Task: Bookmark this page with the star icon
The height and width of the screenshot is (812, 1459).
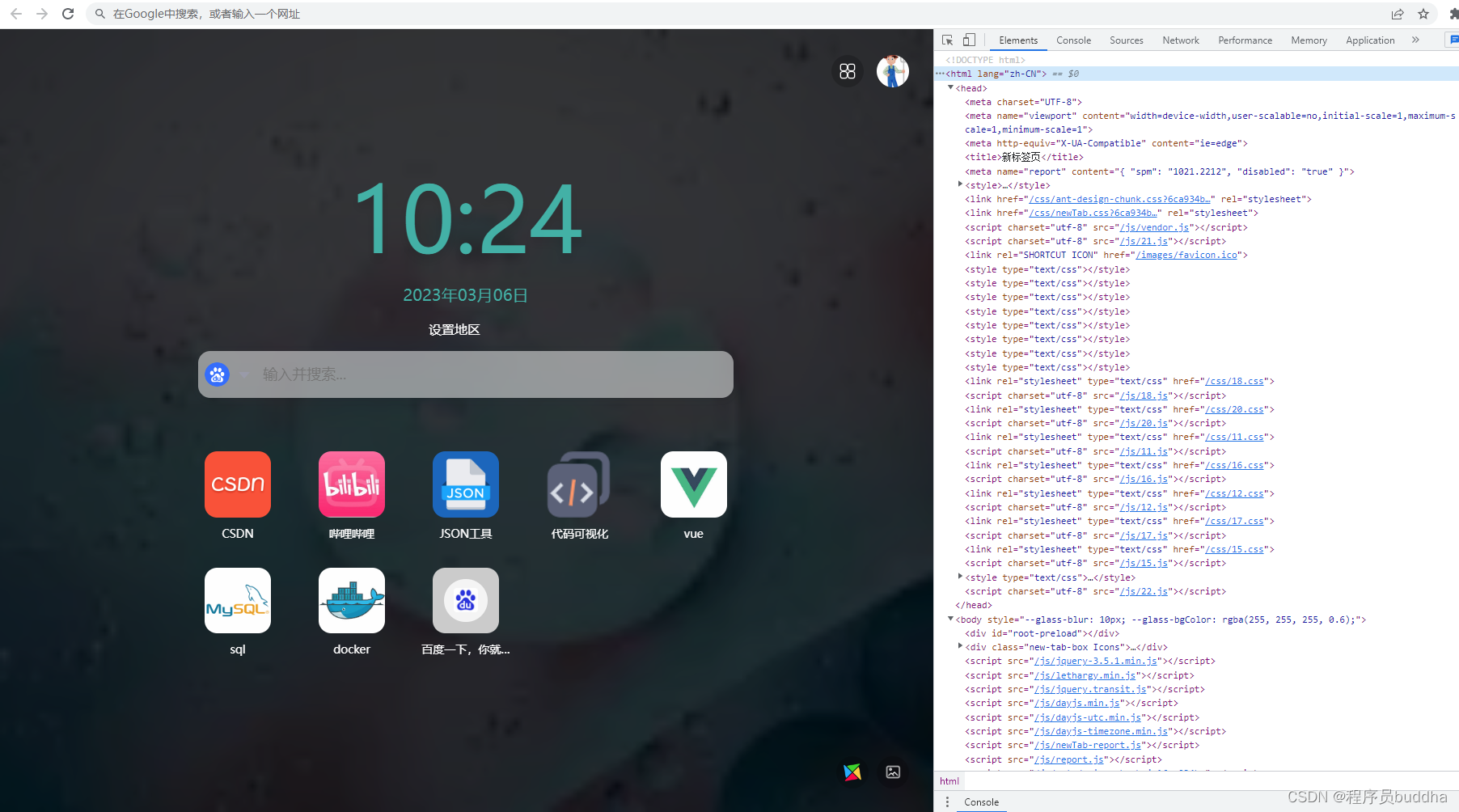Action: tap(1423, 14)
